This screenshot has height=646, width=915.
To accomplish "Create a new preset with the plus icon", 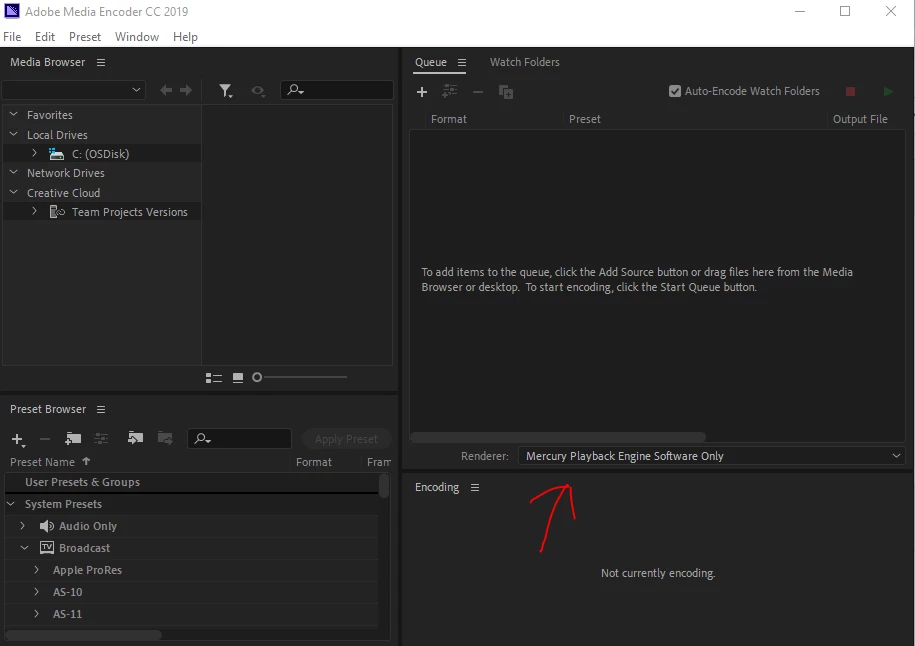I will [18, 439].
